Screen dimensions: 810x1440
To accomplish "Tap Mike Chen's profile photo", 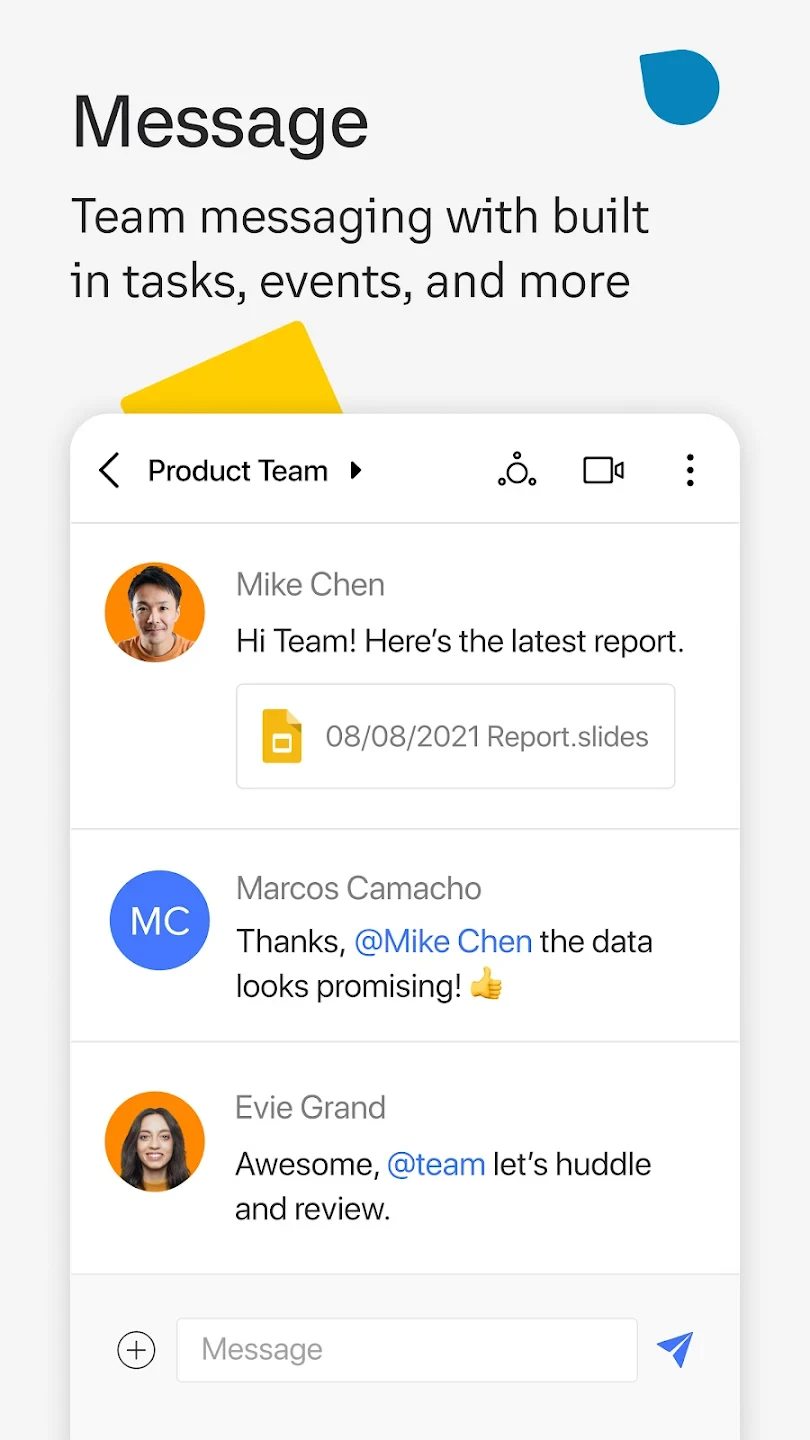I will [155, 612].
